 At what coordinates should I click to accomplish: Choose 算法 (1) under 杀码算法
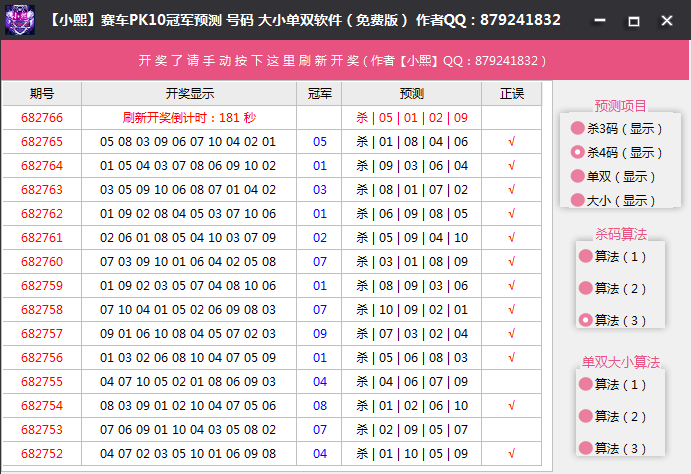pyautogui.click(x=613, y=256)
